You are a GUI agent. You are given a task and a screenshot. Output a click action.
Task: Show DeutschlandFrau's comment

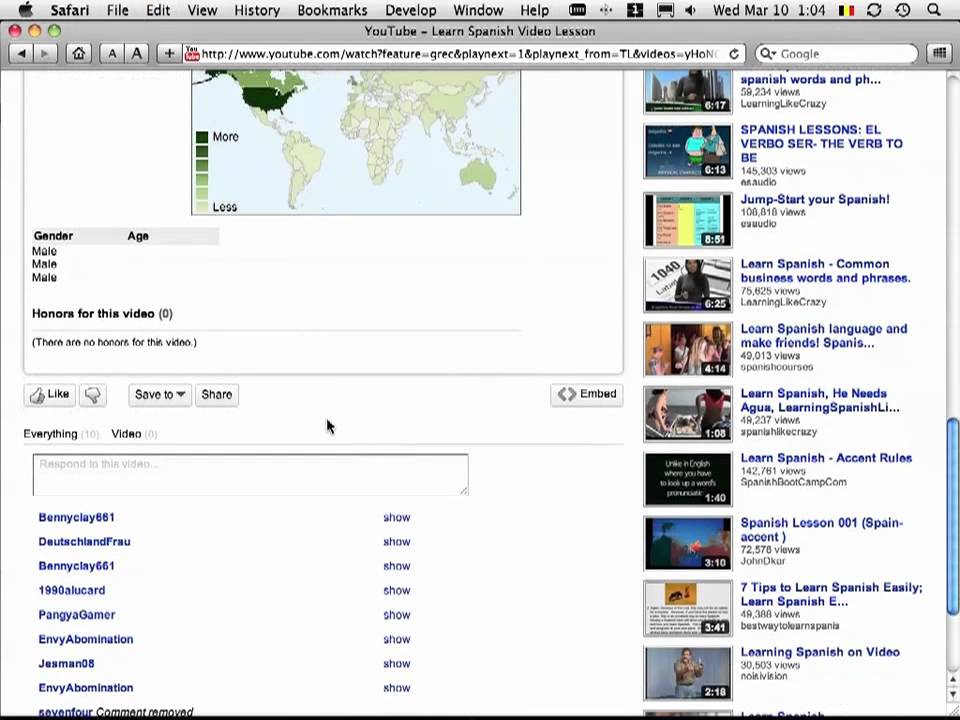pyautogui.click(x=397, y=542)
